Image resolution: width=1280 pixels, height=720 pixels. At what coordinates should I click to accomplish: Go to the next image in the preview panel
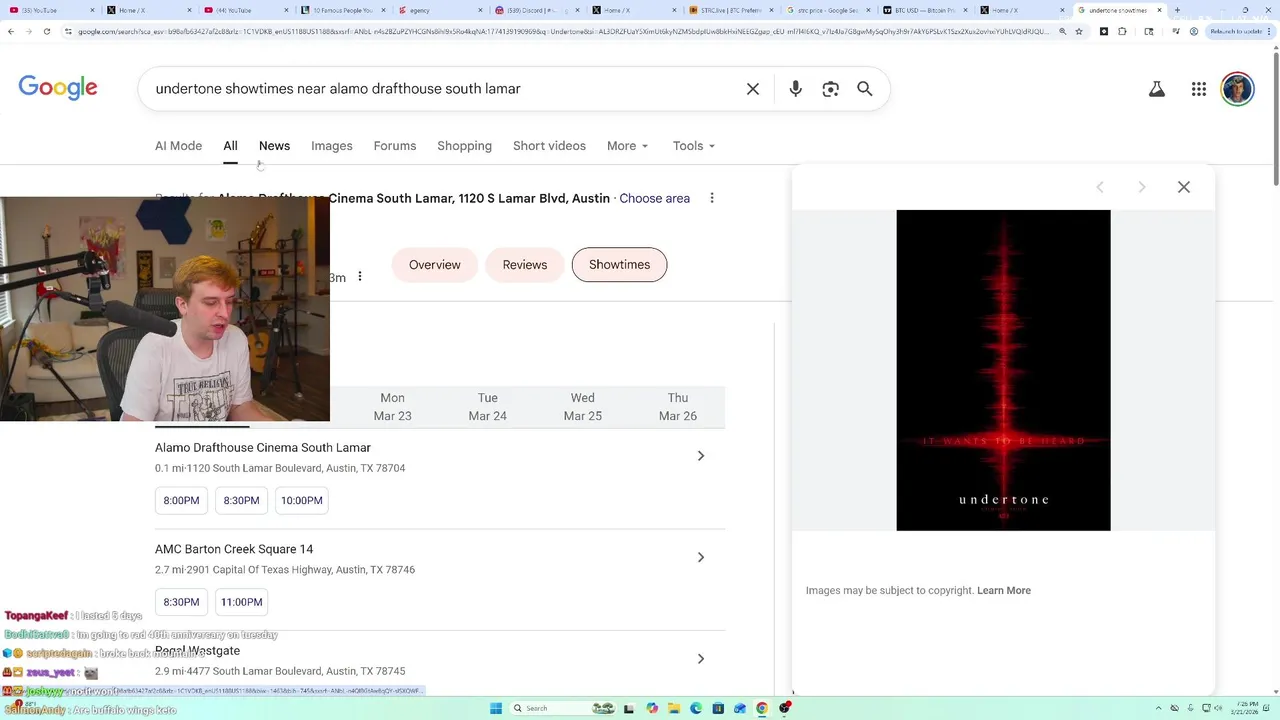[1142, 187]
